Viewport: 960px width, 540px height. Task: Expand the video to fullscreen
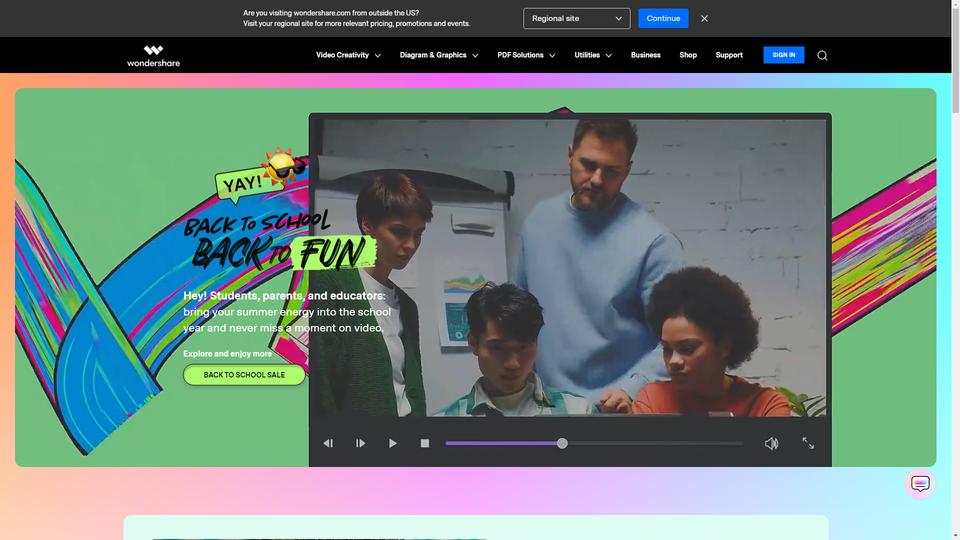pos(808,443)
